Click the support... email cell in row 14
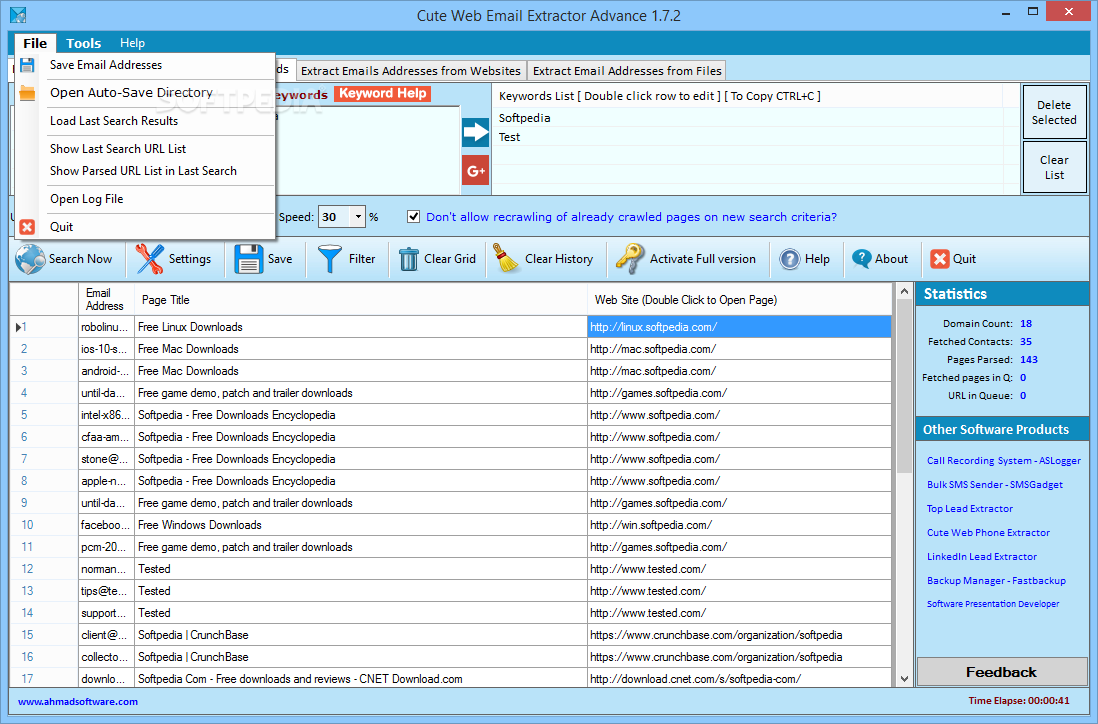Image resolution: width=1098 pixels, height=724 pixels. point(106,613)
